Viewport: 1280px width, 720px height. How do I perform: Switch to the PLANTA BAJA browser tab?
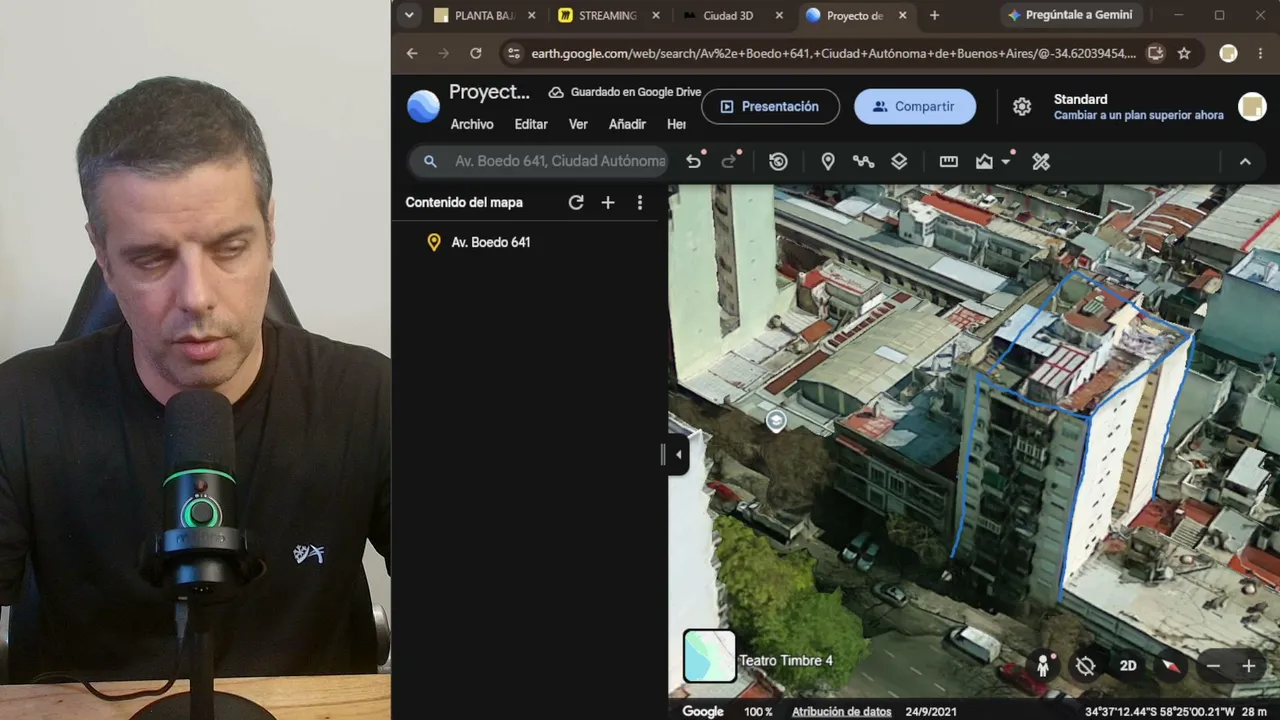pos(485,15)
